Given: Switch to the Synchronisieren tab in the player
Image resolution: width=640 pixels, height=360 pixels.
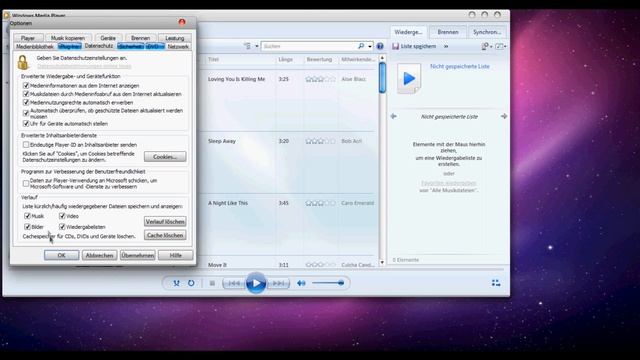Looking at the screenshot, I should coord(487,32).
